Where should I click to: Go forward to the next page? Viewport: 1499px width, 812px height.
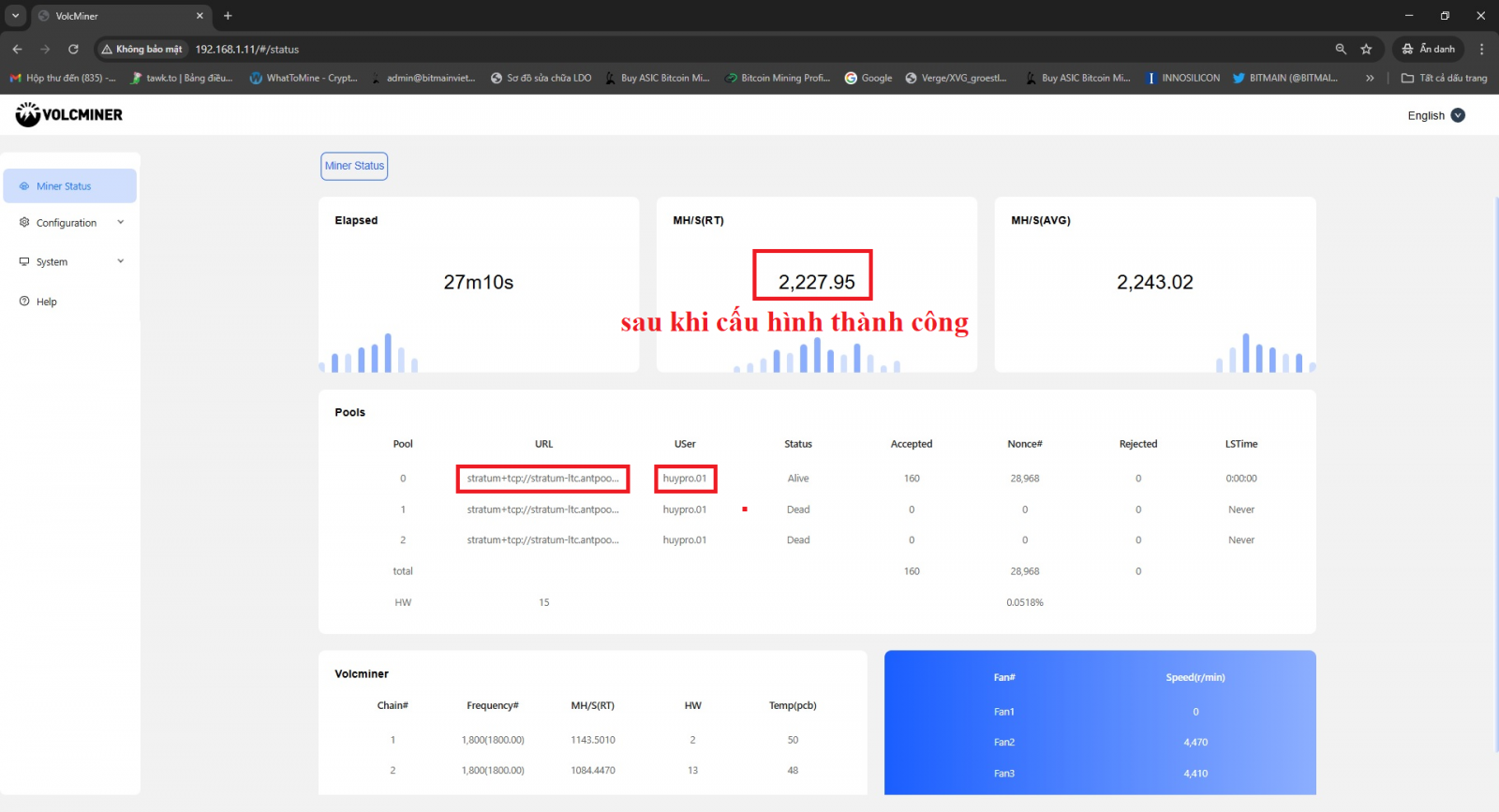45,49
